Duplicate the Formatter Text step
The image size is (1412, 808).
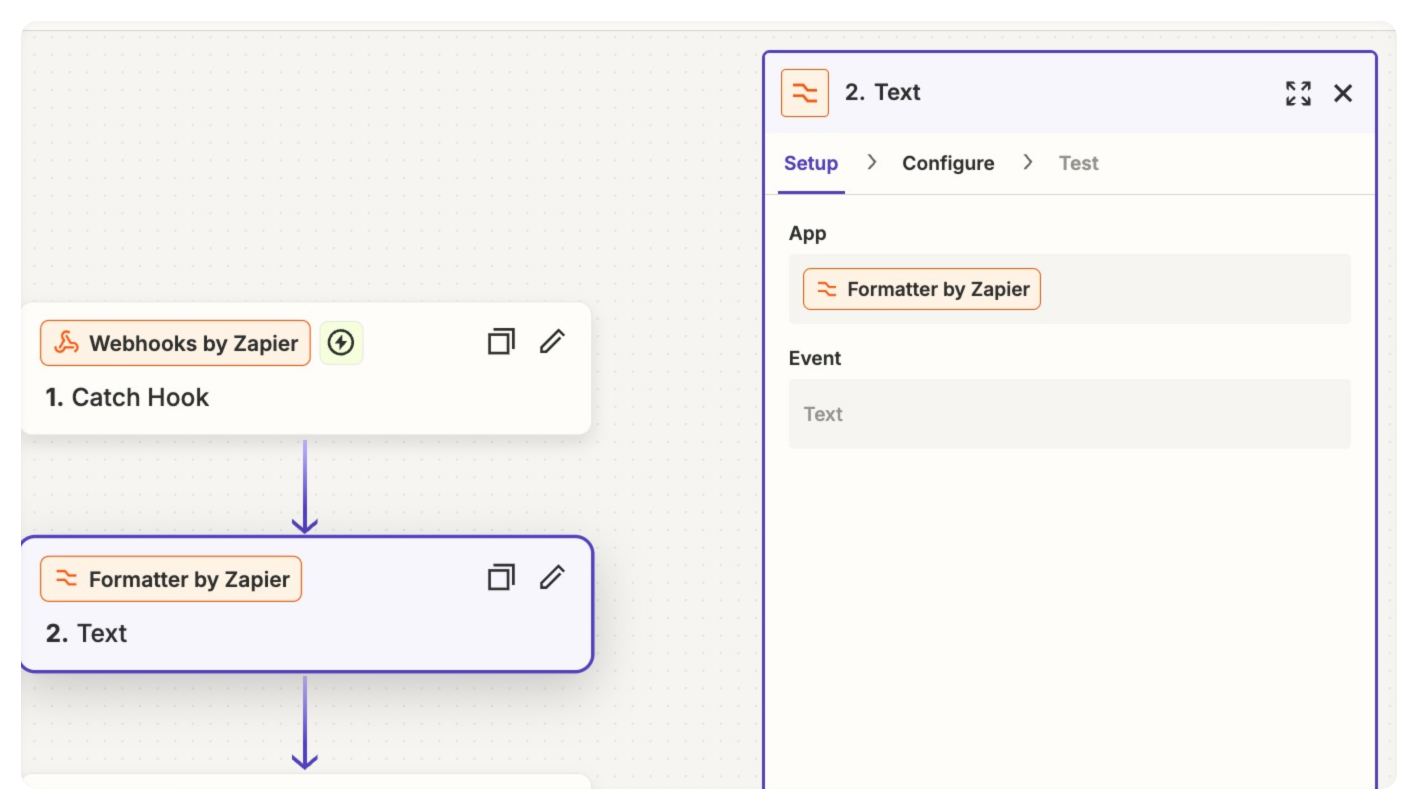coord(501,578)
